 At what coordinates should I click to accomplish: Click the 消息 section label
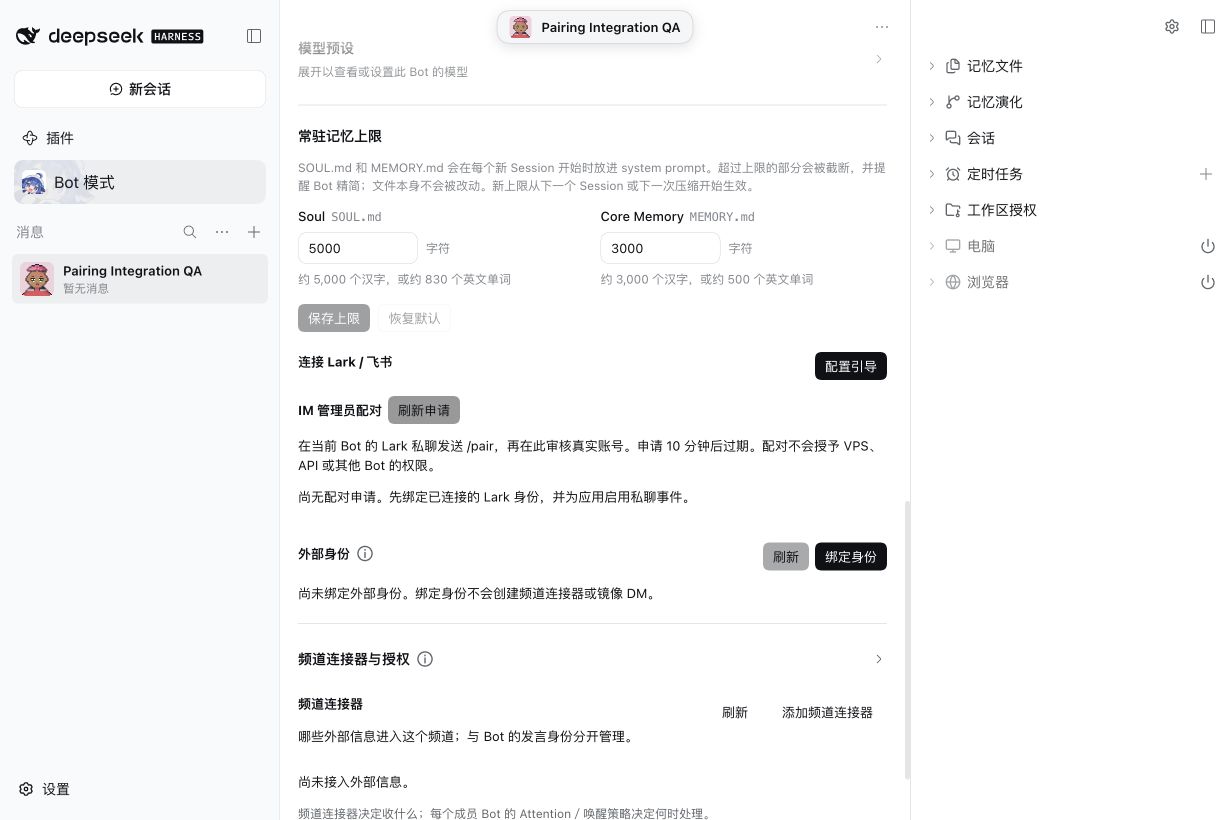tap(30, 232)
